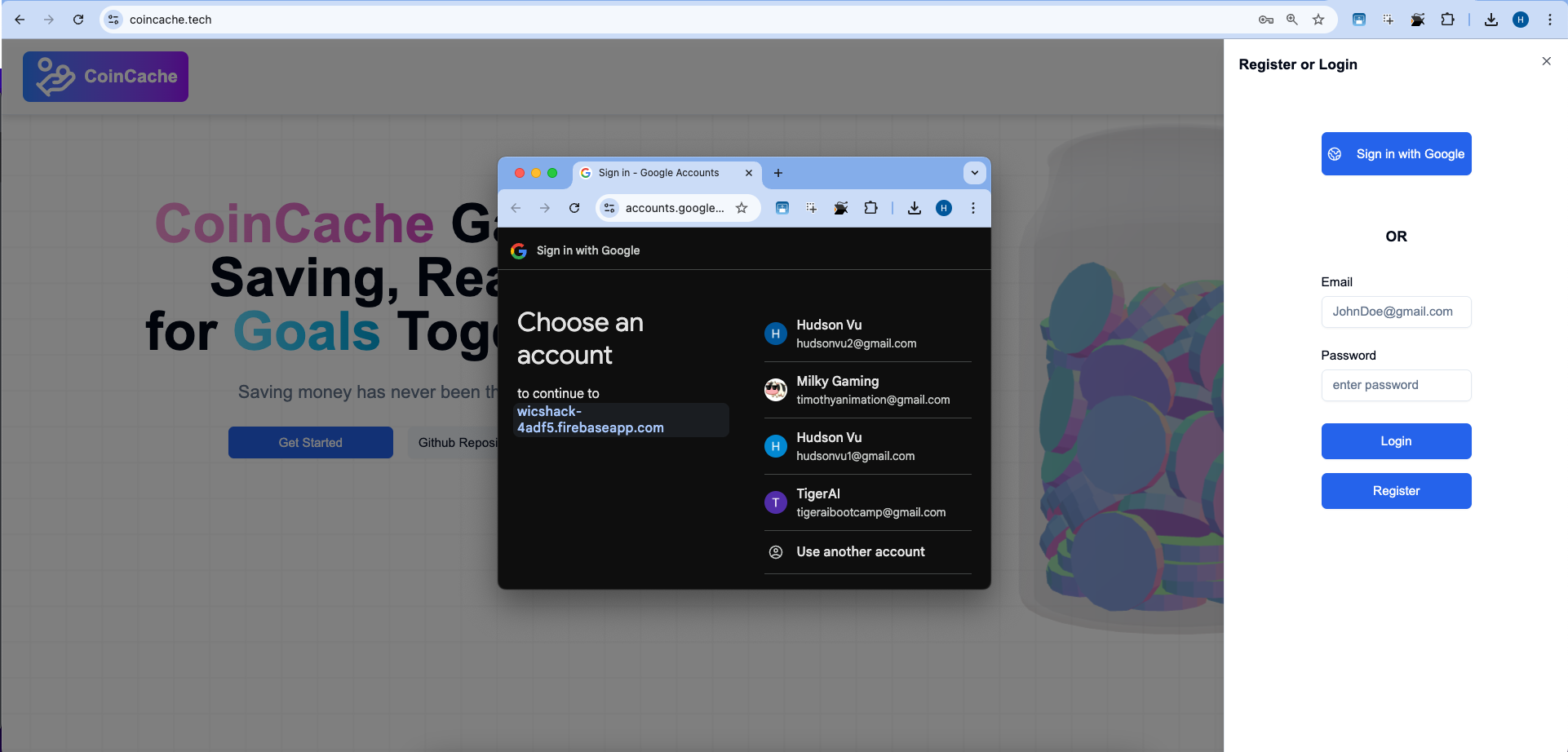Open the blue save extension in the sign-in popup toolbar
Screen dimensions: 1568x752
[782, 208]
